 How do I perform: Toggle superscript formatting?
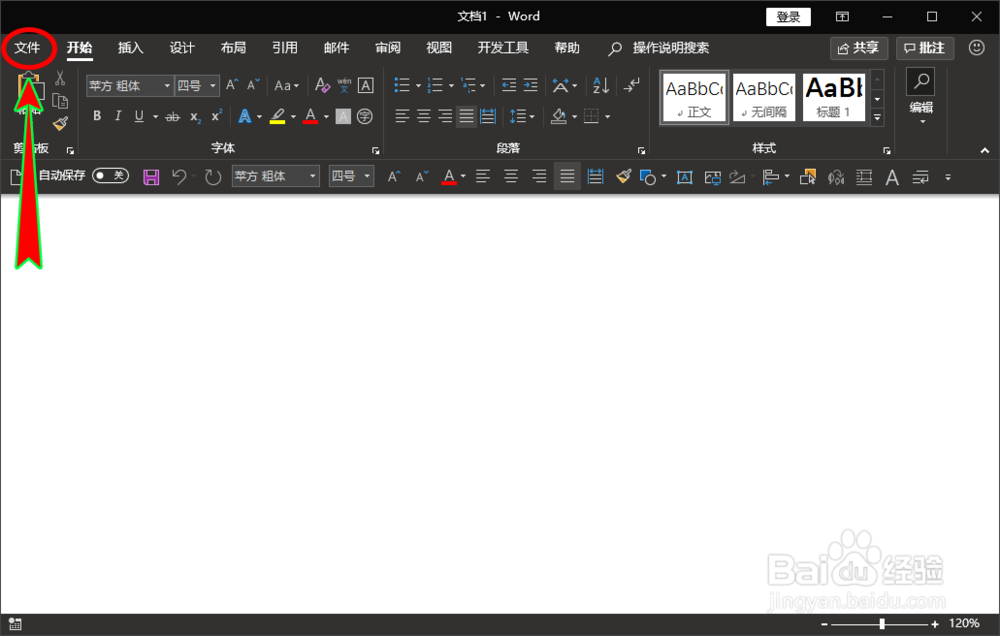216,116
